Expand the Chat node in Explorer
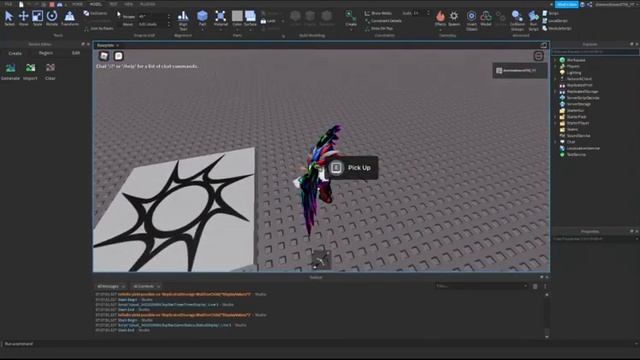640x360 pixels. point(555,142)
